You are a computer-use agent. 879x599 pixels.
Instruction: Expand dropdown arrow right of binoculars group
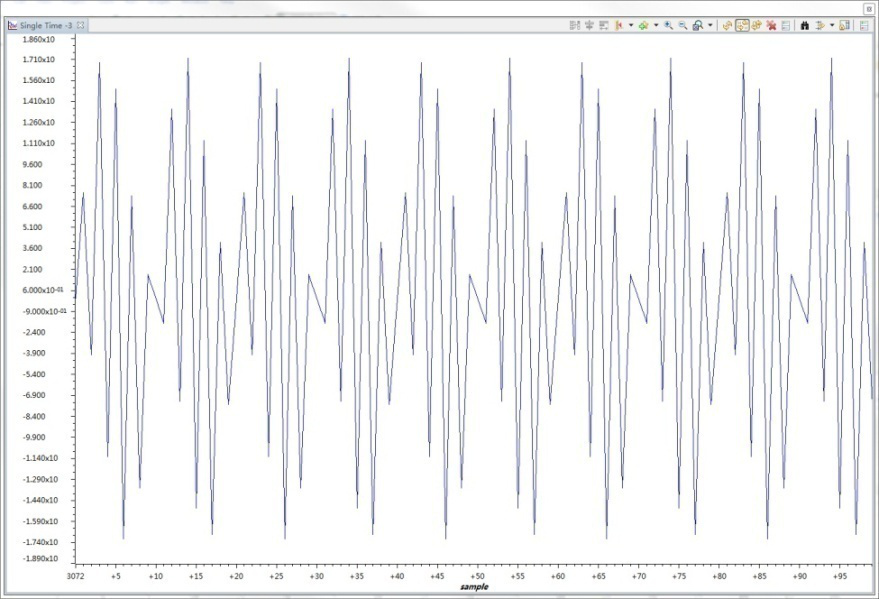(832, 25)
